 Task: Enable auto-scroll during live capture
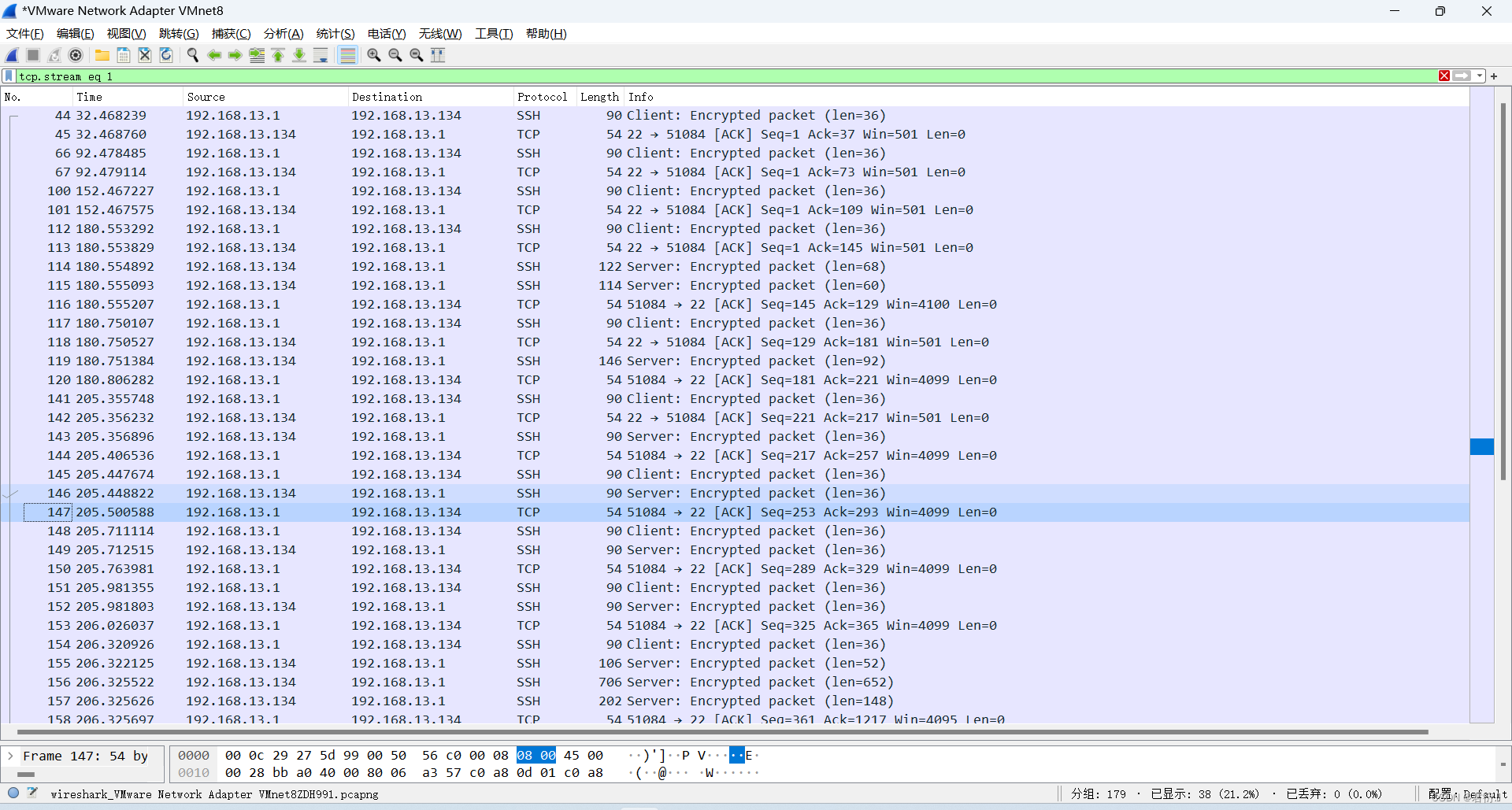pos(321,55)
